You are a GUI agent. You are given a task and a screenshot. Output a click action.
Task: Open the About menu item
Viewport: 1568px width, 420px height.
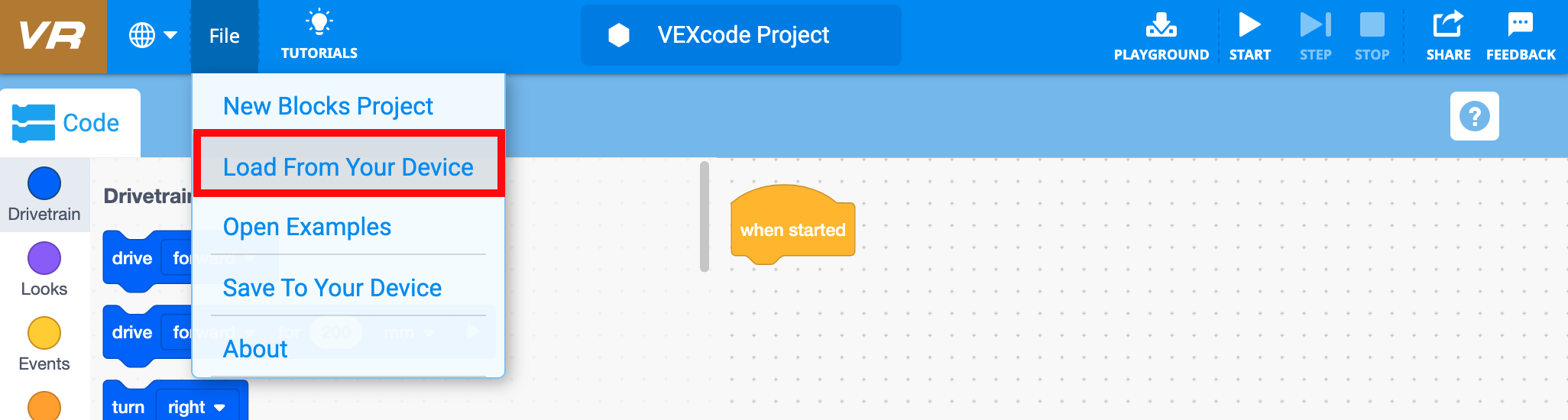[255, 349]
